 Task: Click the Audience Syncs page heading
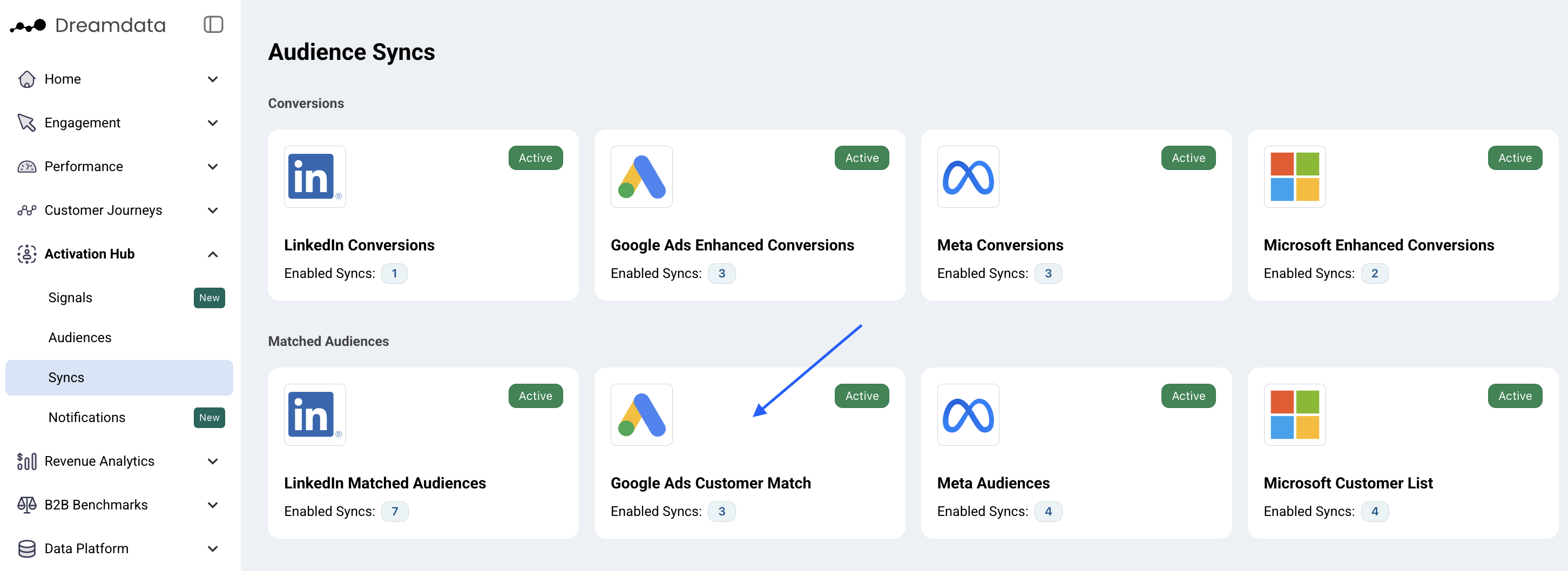352,52
